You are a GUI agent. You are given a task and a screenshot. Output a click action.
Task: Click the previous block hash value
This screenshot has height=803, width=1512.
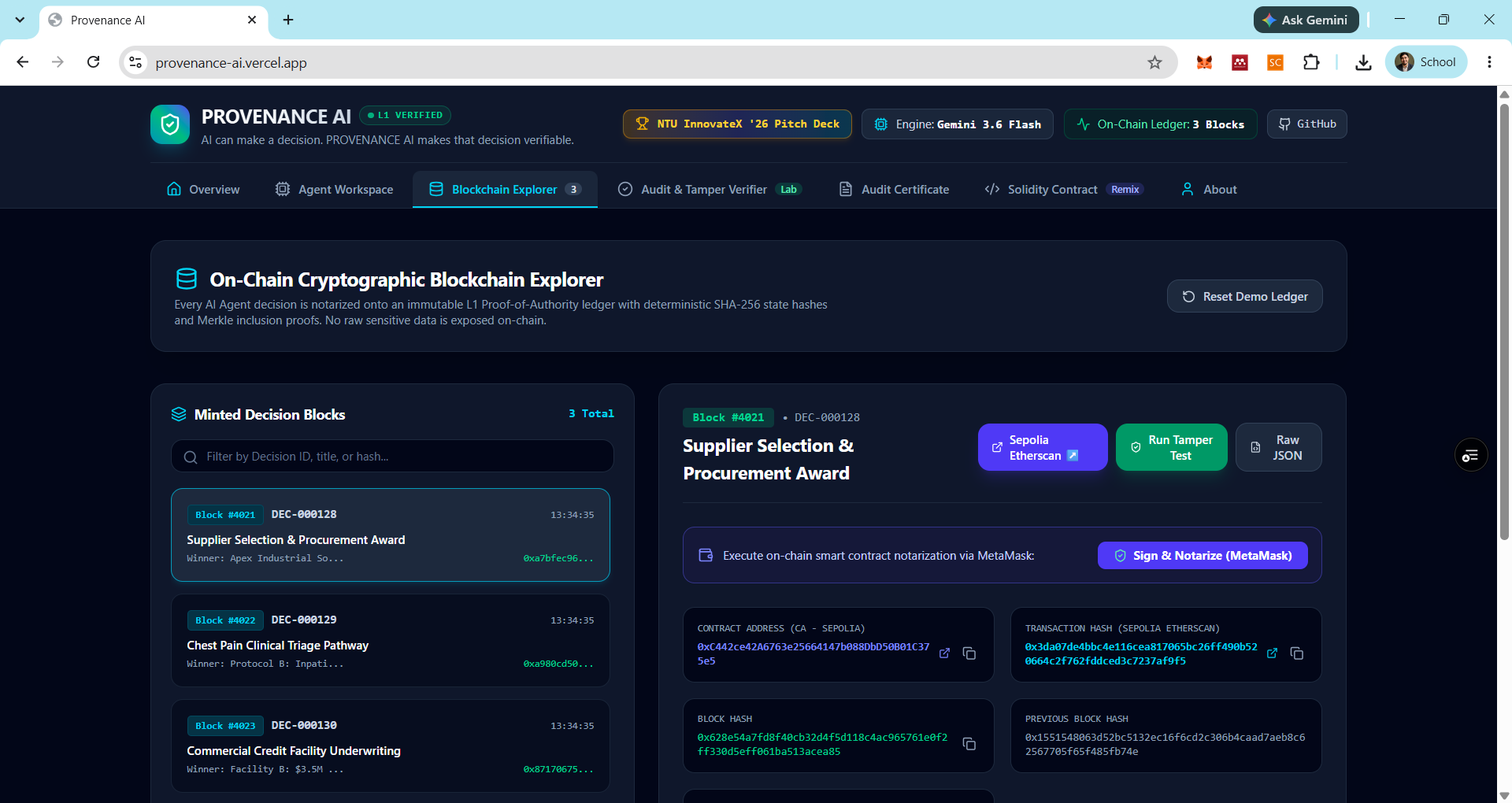1165,745
